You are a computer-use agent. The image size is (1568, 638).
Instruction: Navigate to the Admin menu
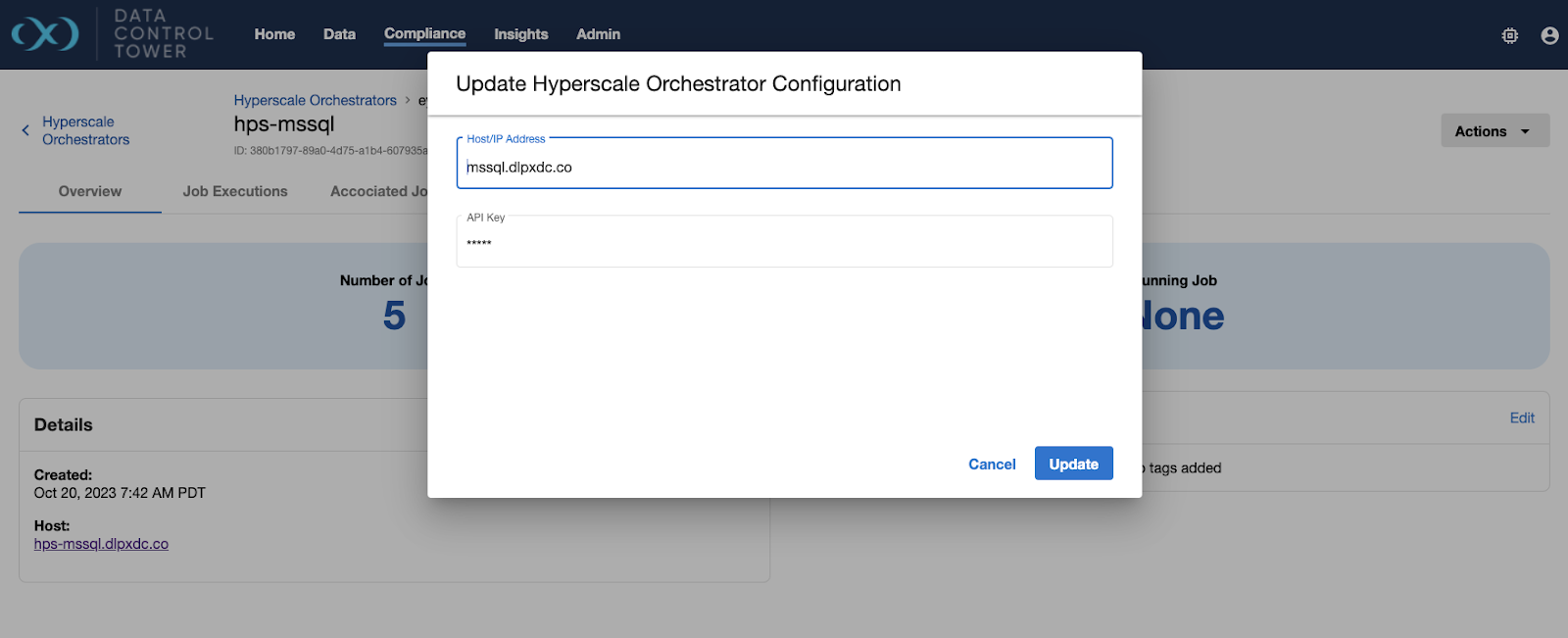(x=598, y=34)
